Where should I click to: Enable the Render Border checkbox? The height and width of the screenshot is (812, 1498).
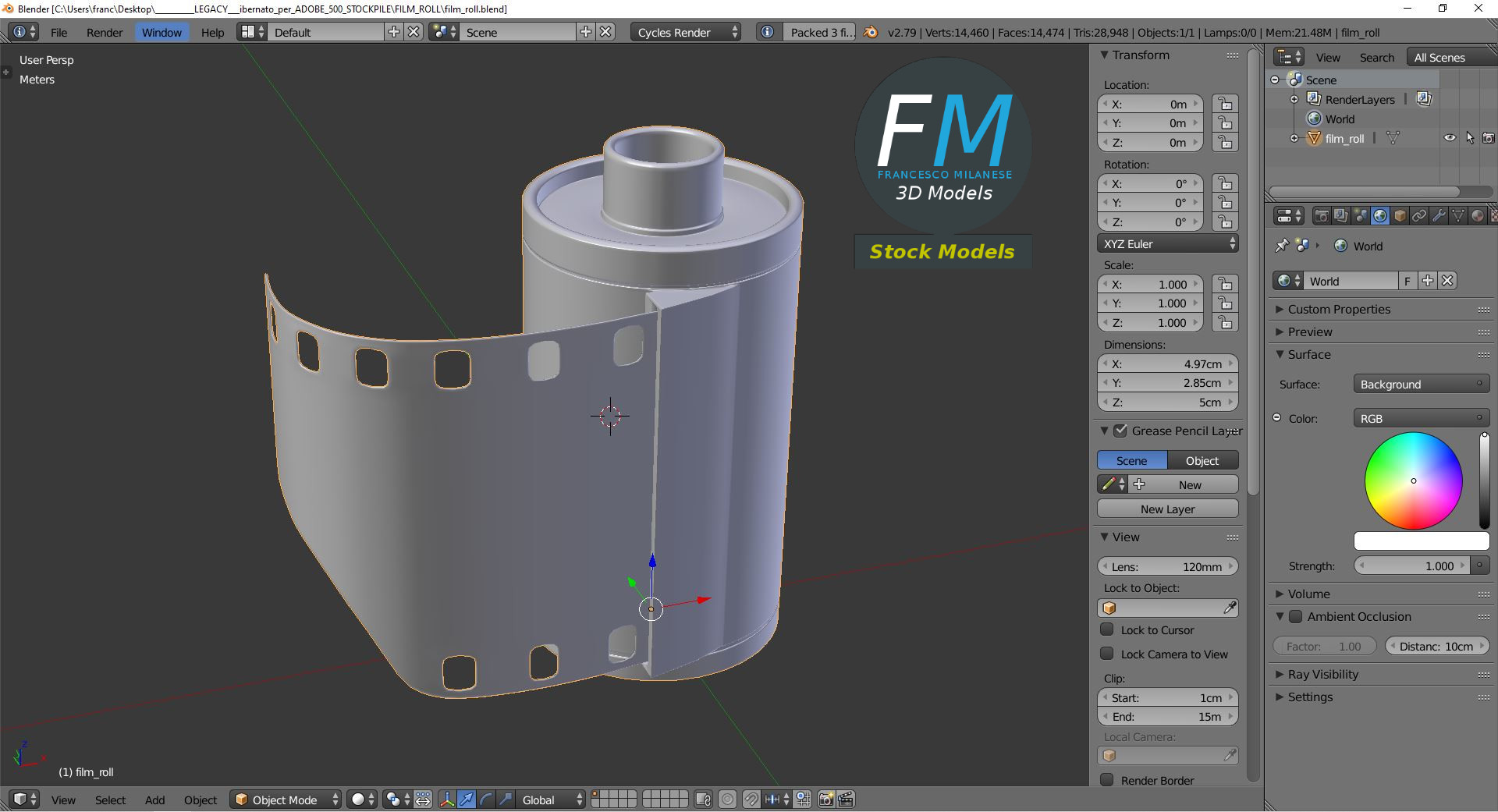point(1107,780)
